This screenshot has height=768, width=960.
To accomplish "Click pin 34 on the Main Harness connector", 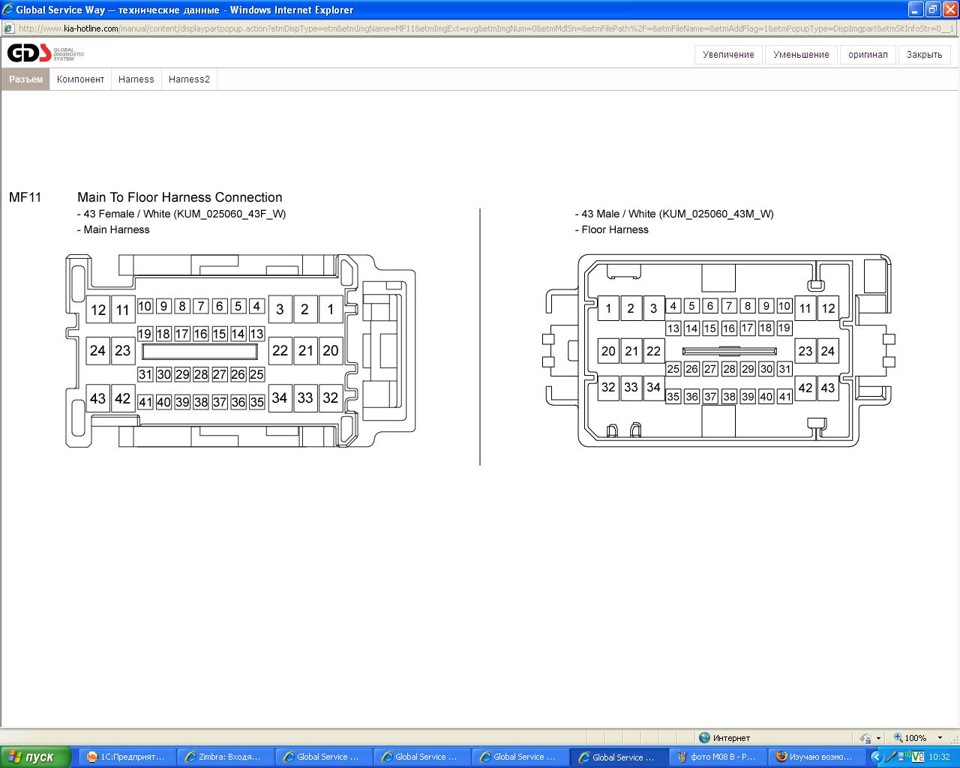I will click(280, 398).
